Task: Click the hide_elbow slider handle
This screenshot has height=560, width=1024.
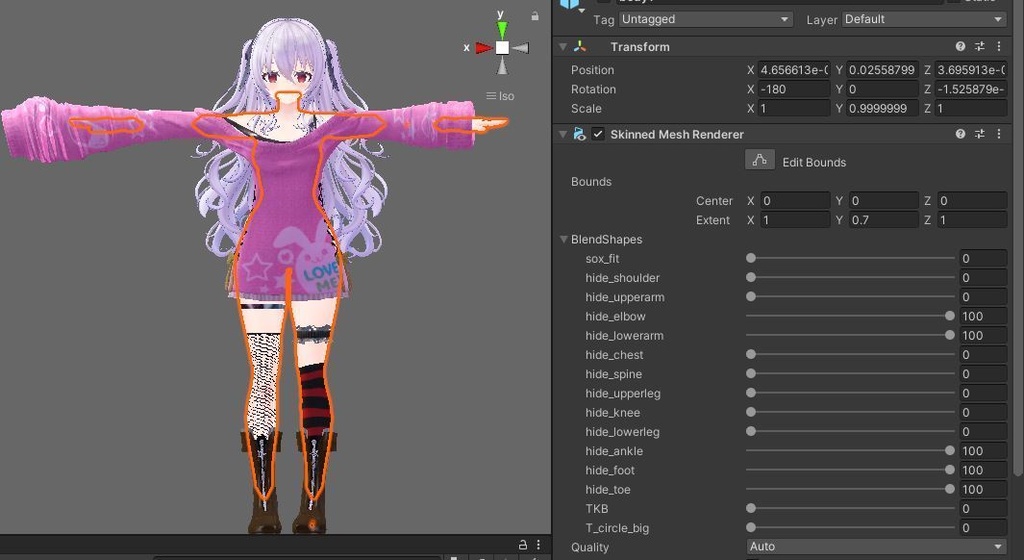Action: [949, 316]
